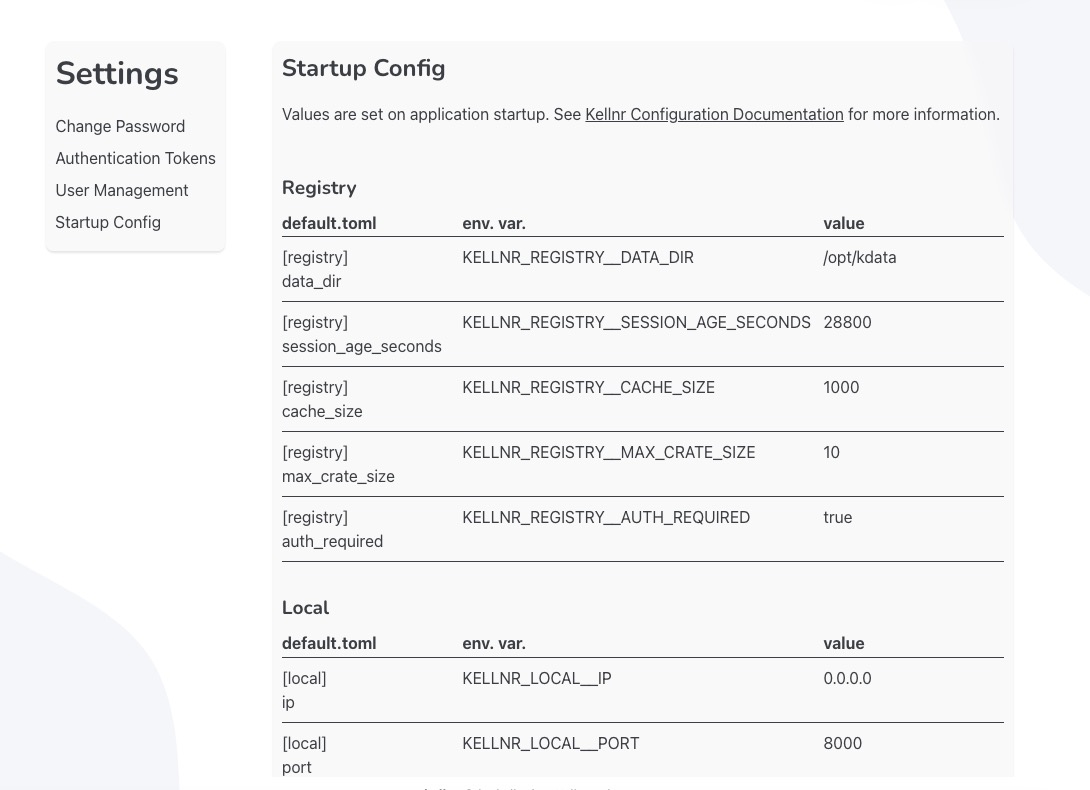Image resolution: width=1090 pixels, height=790 pixels.
Task: Click the Settings heading in the sidebar panel
Action: click(117, 74)
